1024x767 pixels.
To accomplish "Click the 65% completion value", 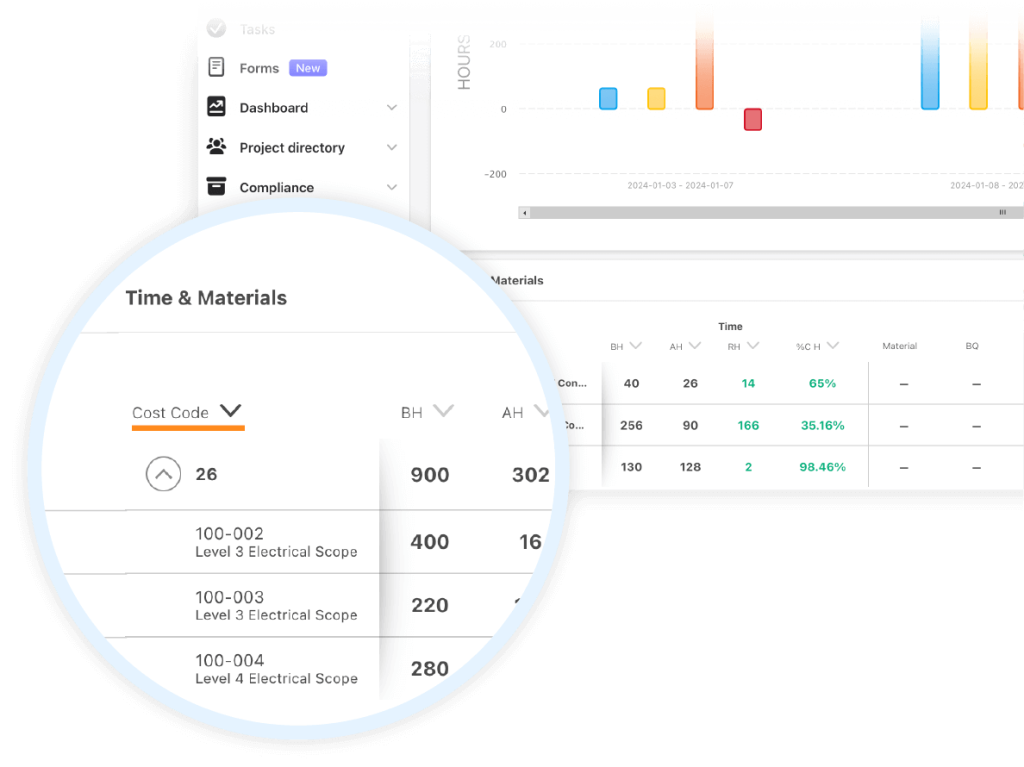I will click(x=822, y=384).
